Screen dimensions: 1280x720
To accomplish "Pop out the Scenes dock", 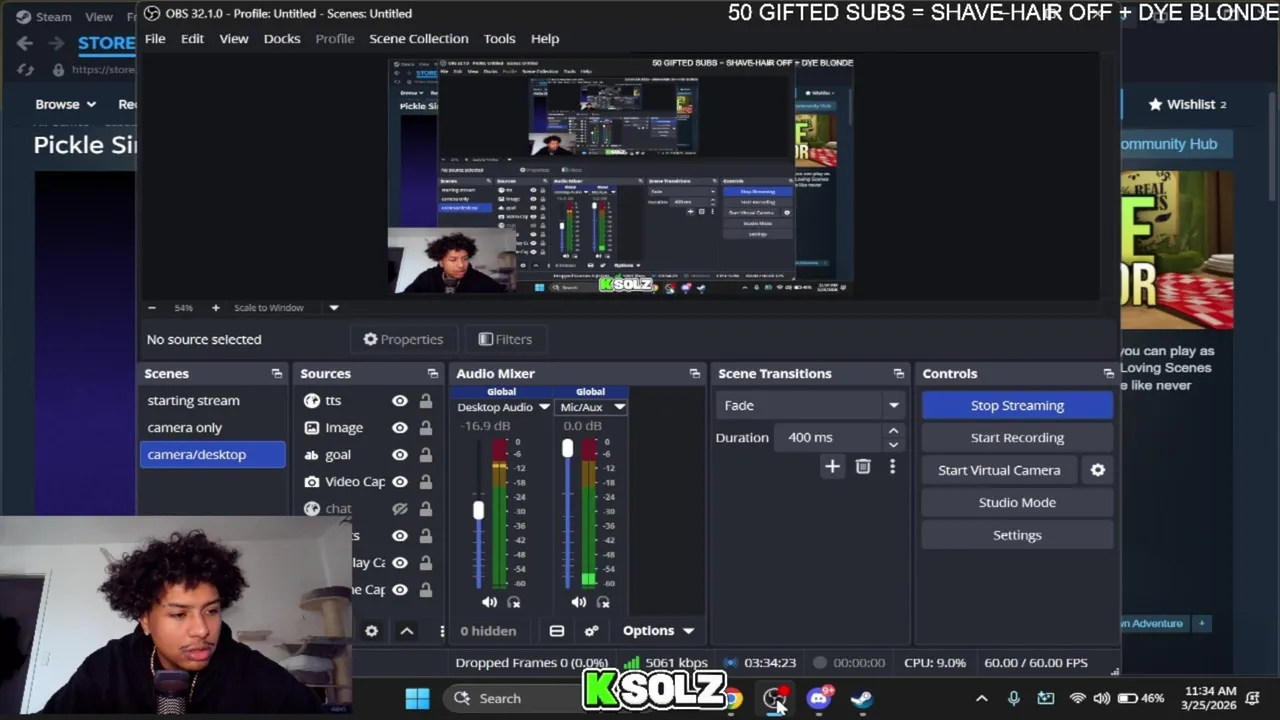I will 277,373.
